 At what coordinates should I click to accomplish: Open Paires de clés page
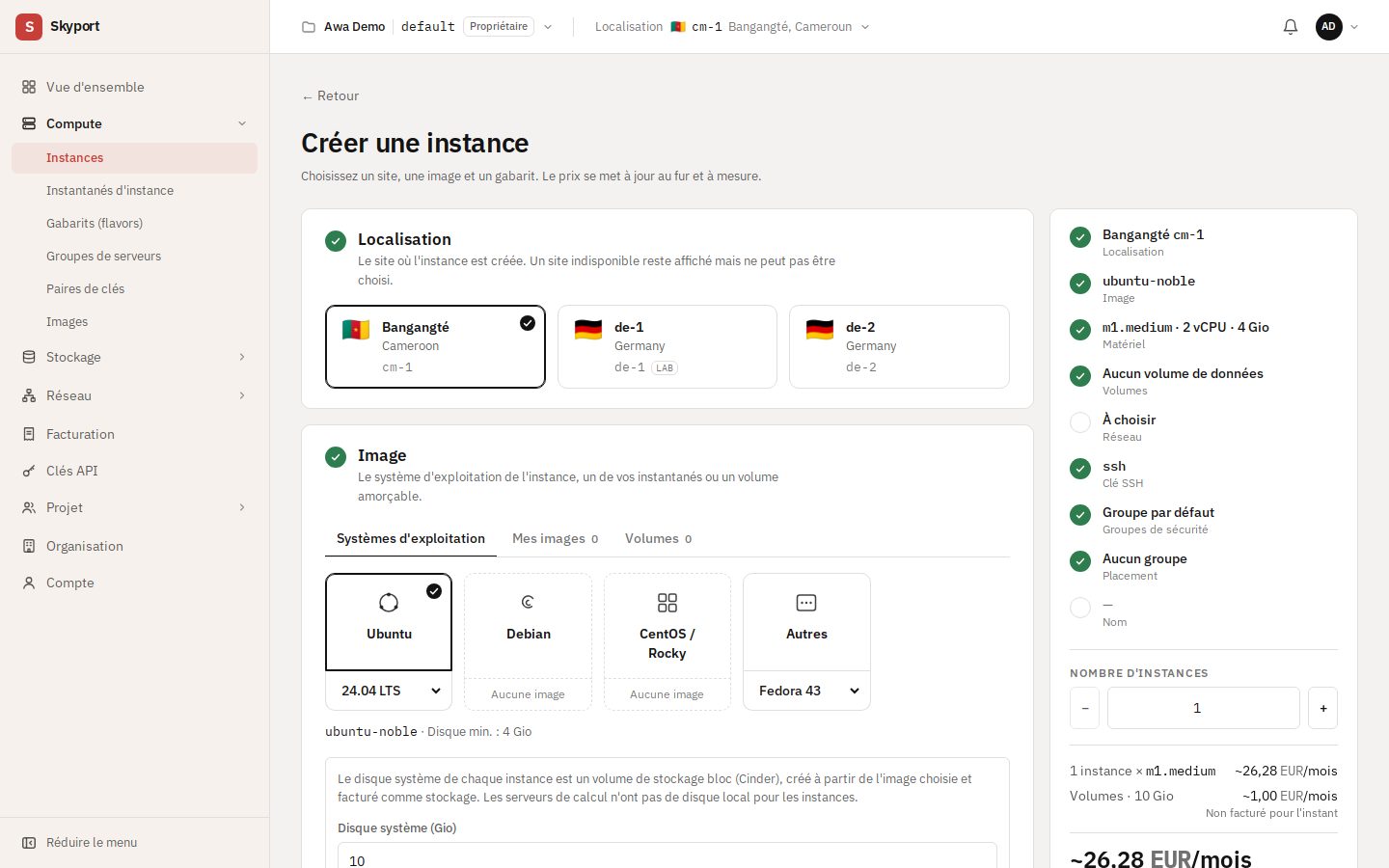[x=134, y=288]
